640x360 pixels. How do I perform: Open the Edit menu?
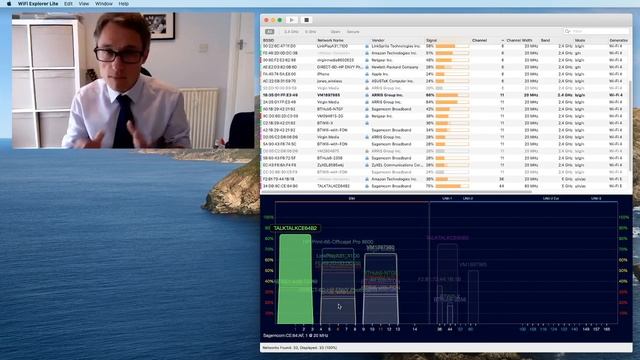(68, 4)
